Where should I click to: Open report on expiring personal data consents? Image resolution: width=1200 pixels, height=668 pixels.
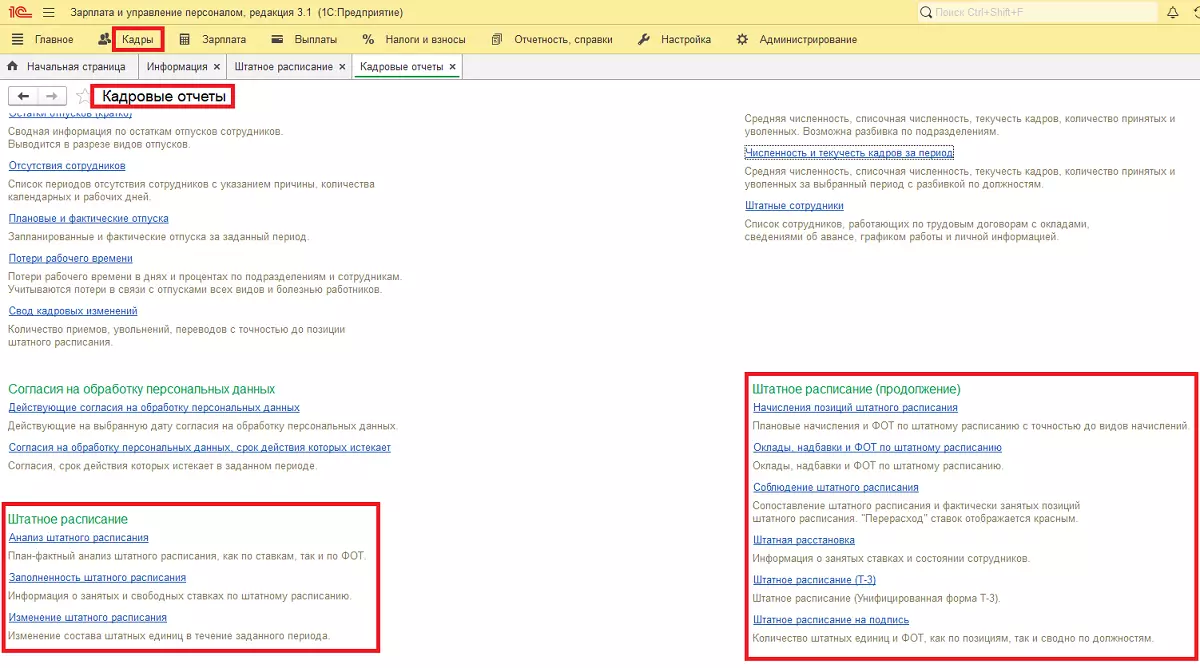click(199, 448)
